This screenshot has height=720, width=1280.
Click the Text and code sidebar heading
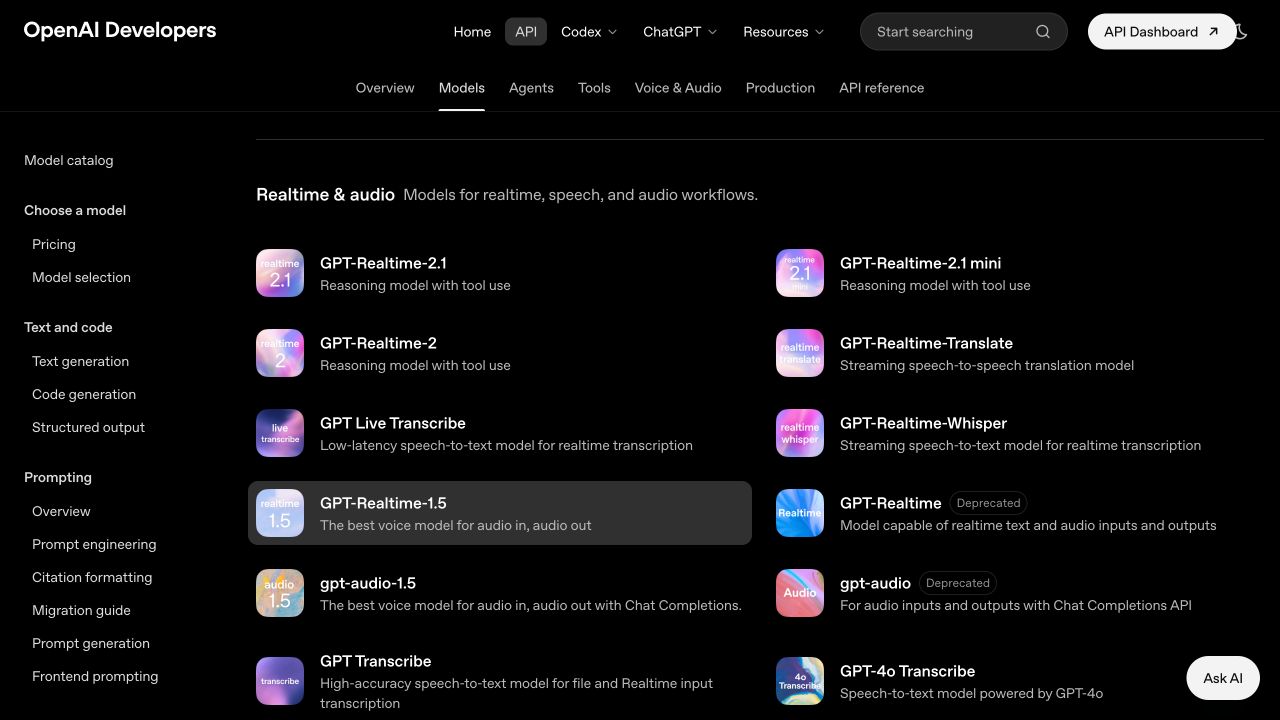(68, 327)
